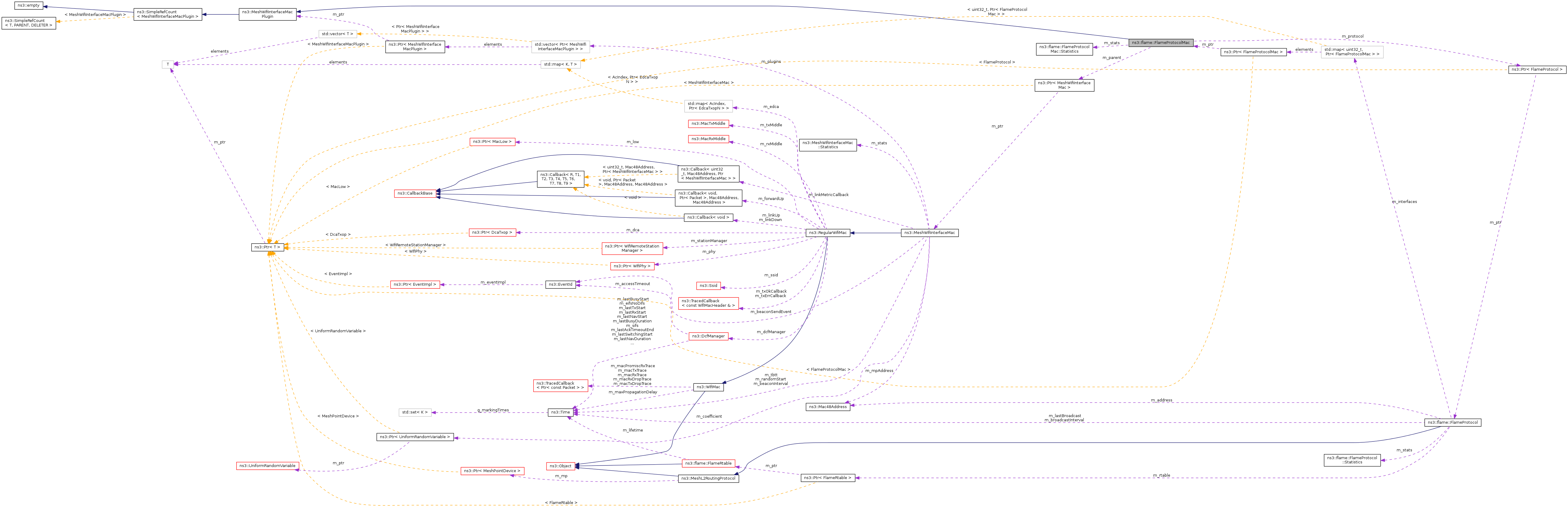
Task: Open ns3::Ptr< MeshWifiInterfaceMacPlugin > node
Action: click(415, 47)
